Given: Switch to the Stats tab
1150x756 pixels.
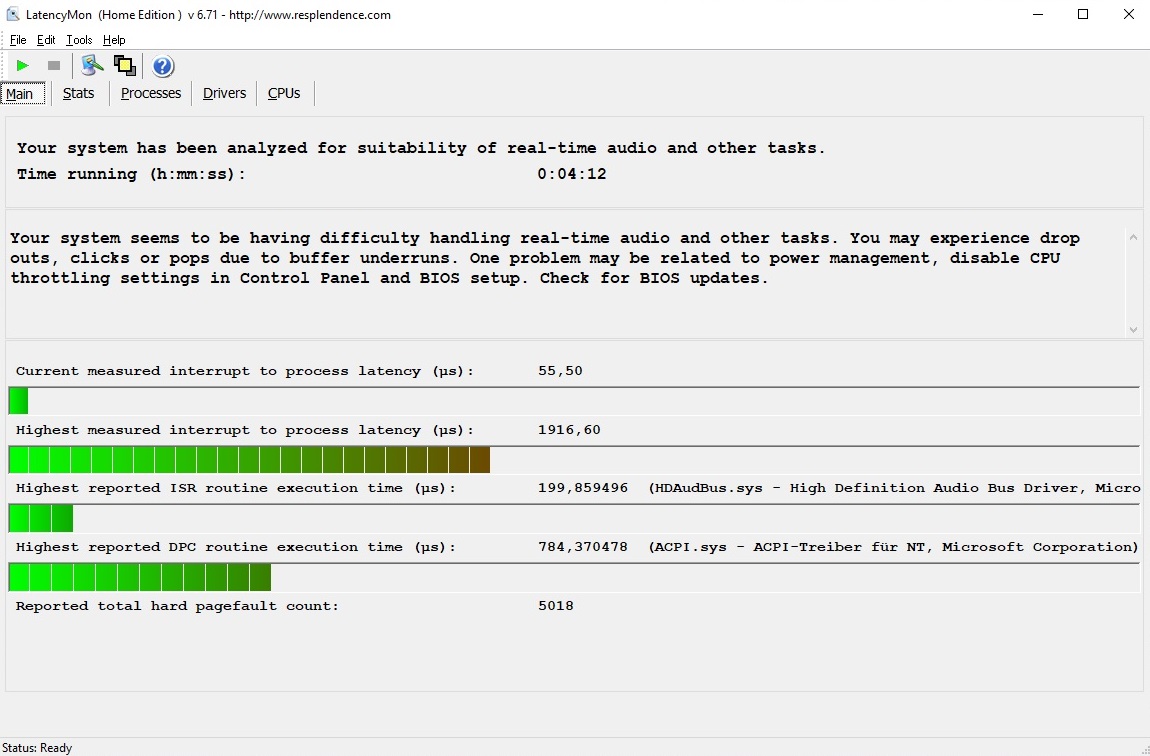Looking at the screenshot, I should (x=78, y=94).
